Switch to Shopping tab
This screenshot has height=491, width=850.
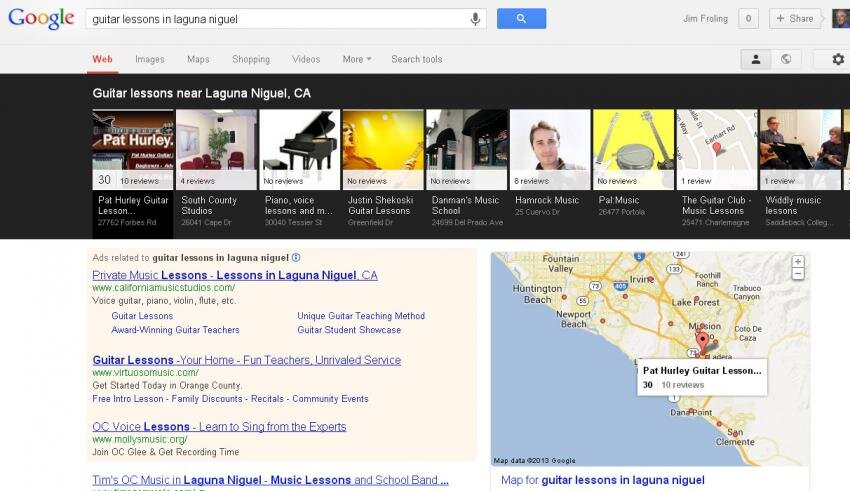coord(251,59)
